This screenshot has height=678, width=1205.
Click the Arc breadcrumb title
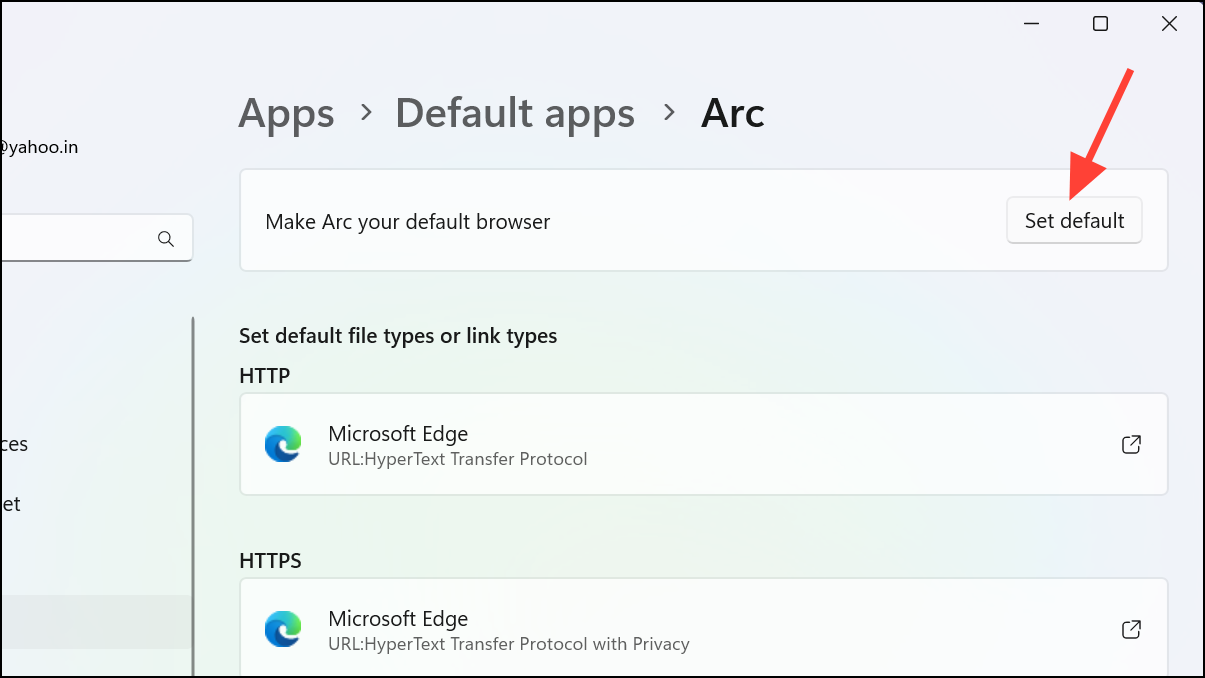(733, 113)
